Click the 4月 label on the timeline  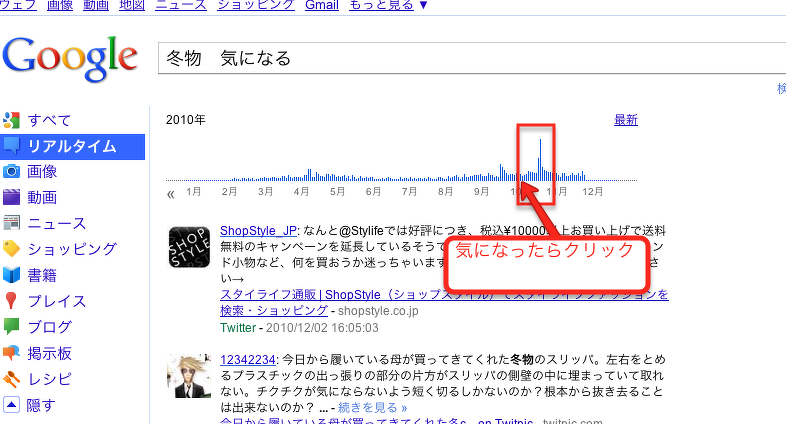301,191
